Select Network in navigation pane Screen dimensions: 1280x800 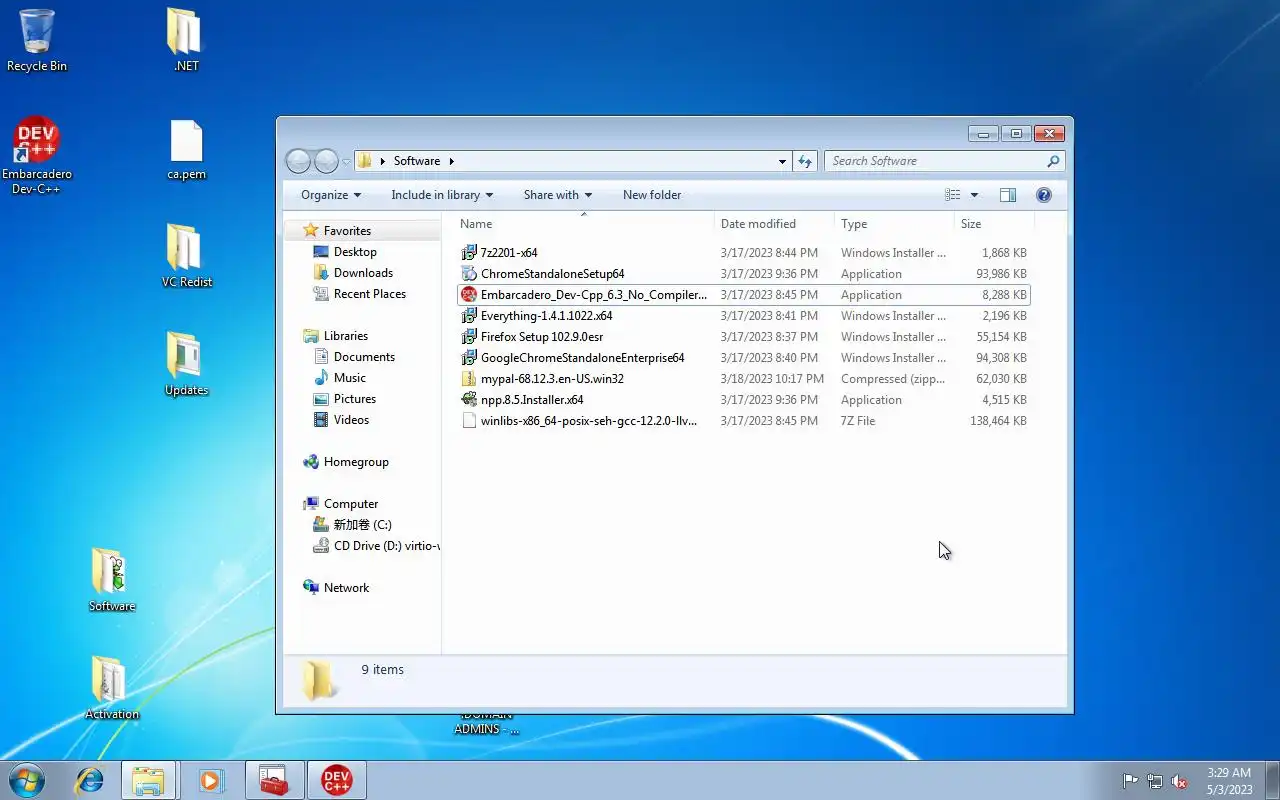346,588
